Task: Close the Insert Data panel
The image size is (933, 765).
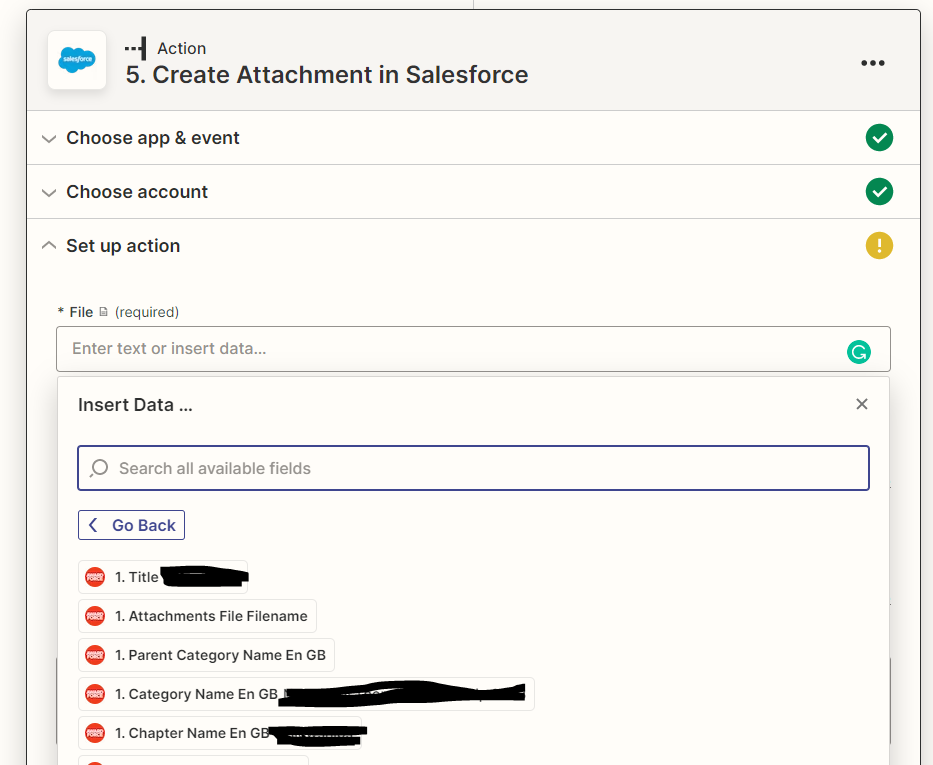Action: pos(862,404)
